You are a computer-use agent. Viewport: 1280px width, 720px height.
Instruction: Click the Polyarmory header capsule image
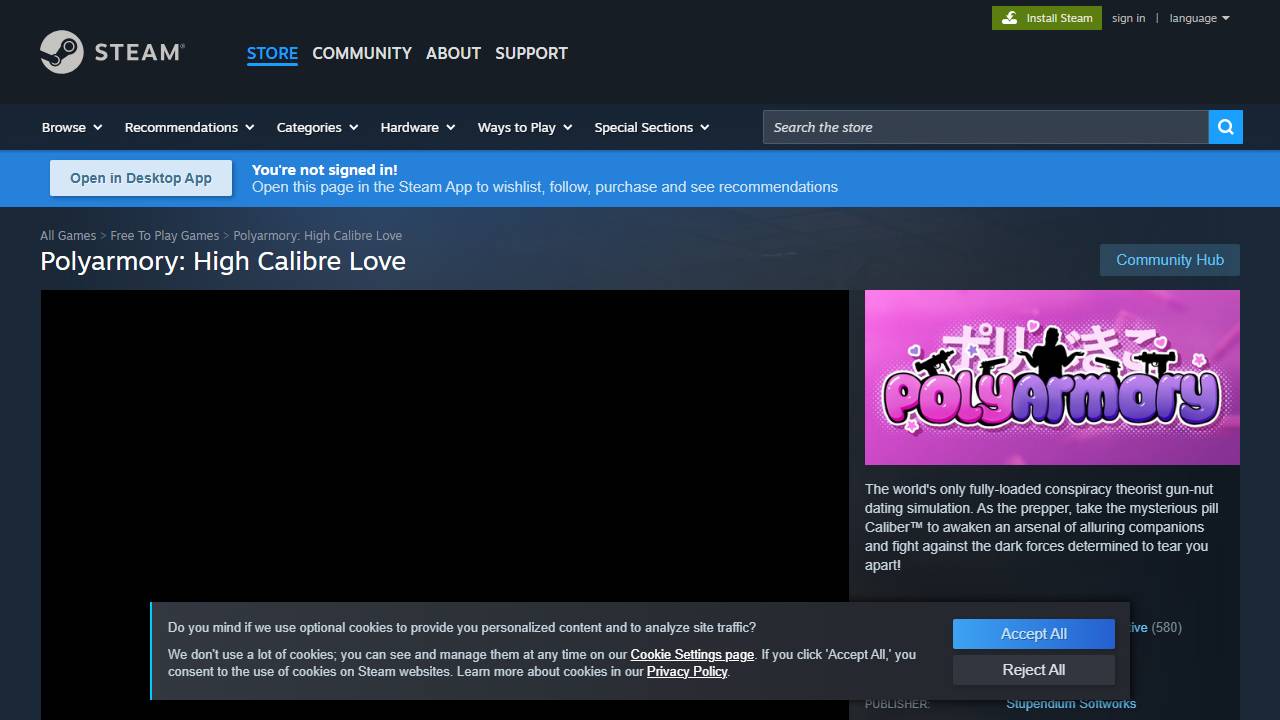point(1052,377)
